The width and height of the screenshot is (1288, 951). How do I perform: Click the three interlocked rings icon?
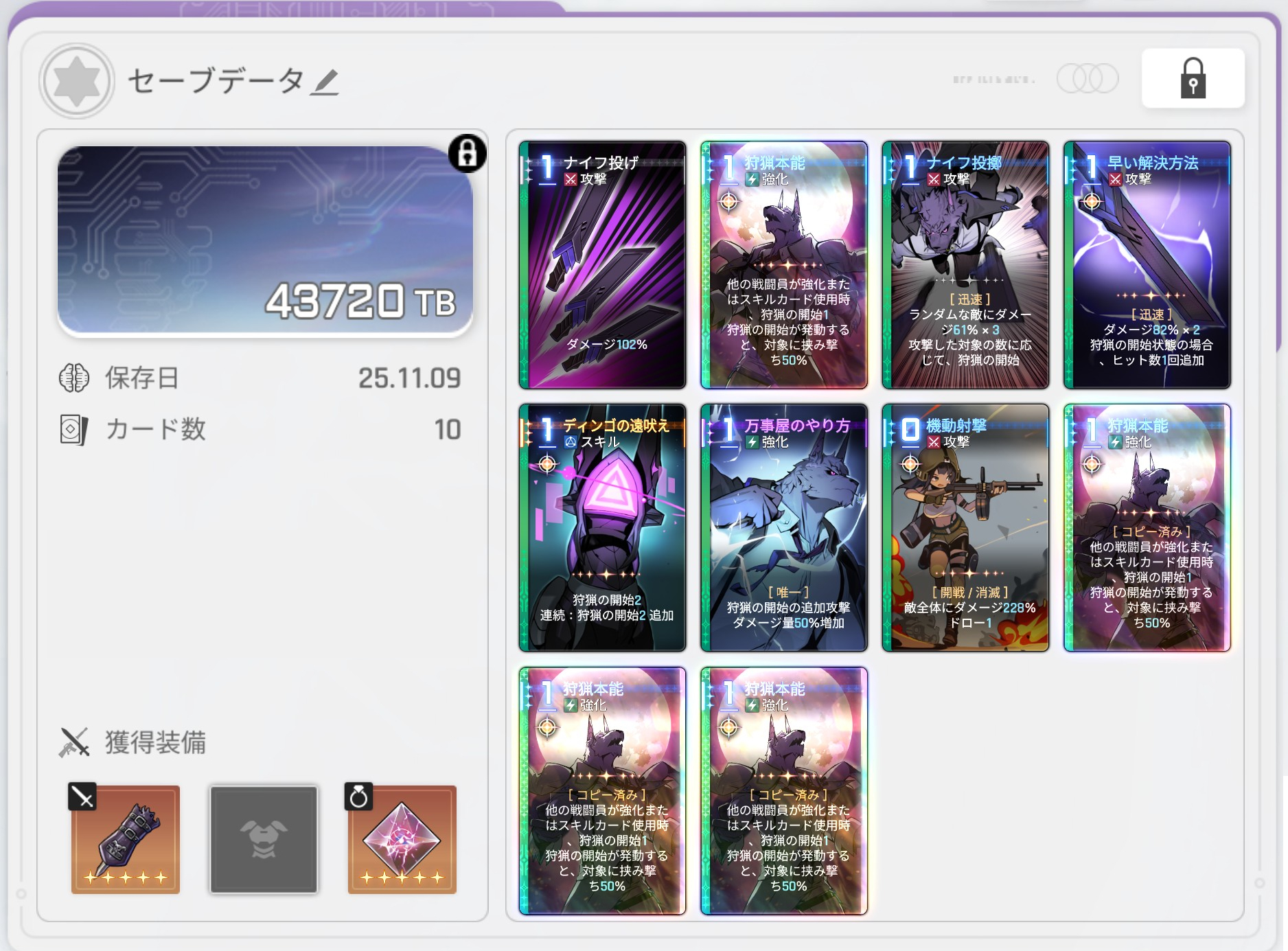pos(1088,78)
